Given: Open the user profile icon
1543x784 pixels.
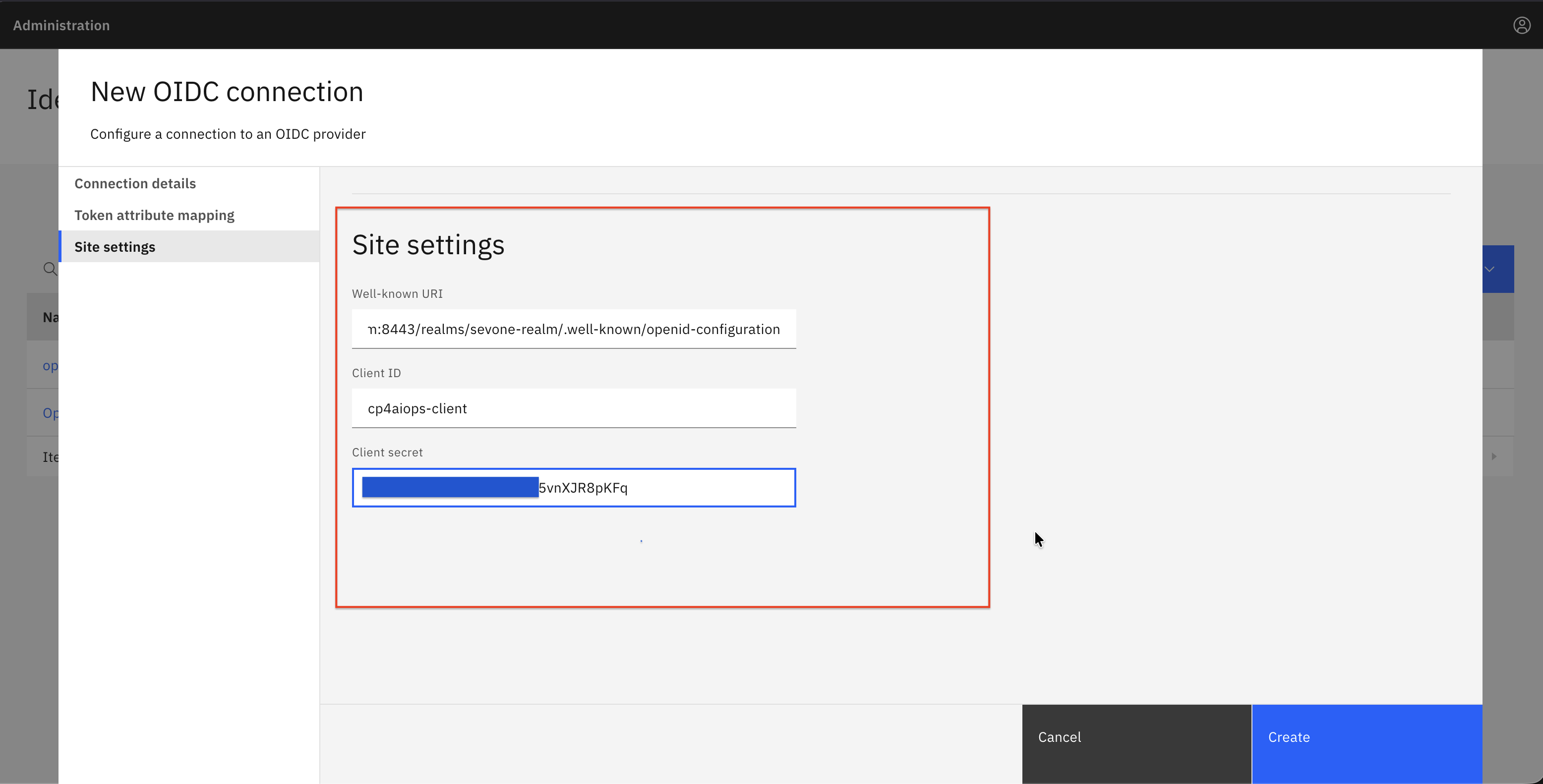Looking at the screenshot, I should pos(1522,25).
